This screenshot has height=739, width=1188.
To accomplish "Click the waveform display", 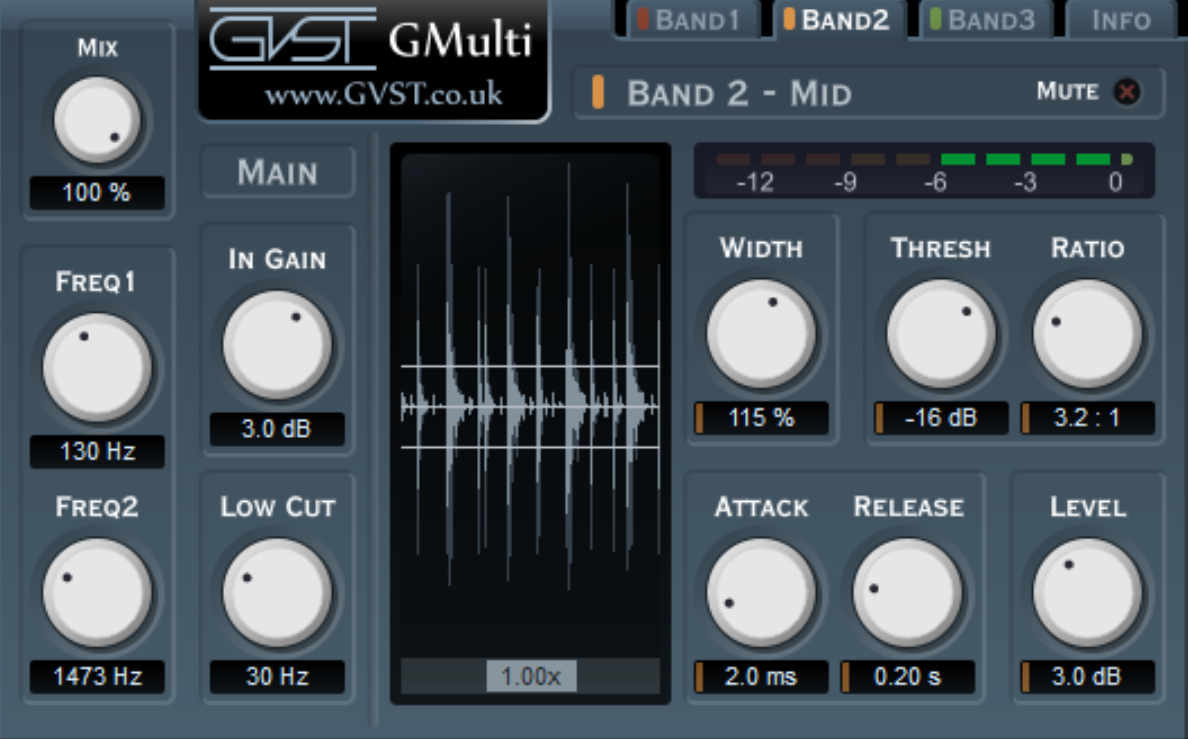I will click(x=530, y=406).
